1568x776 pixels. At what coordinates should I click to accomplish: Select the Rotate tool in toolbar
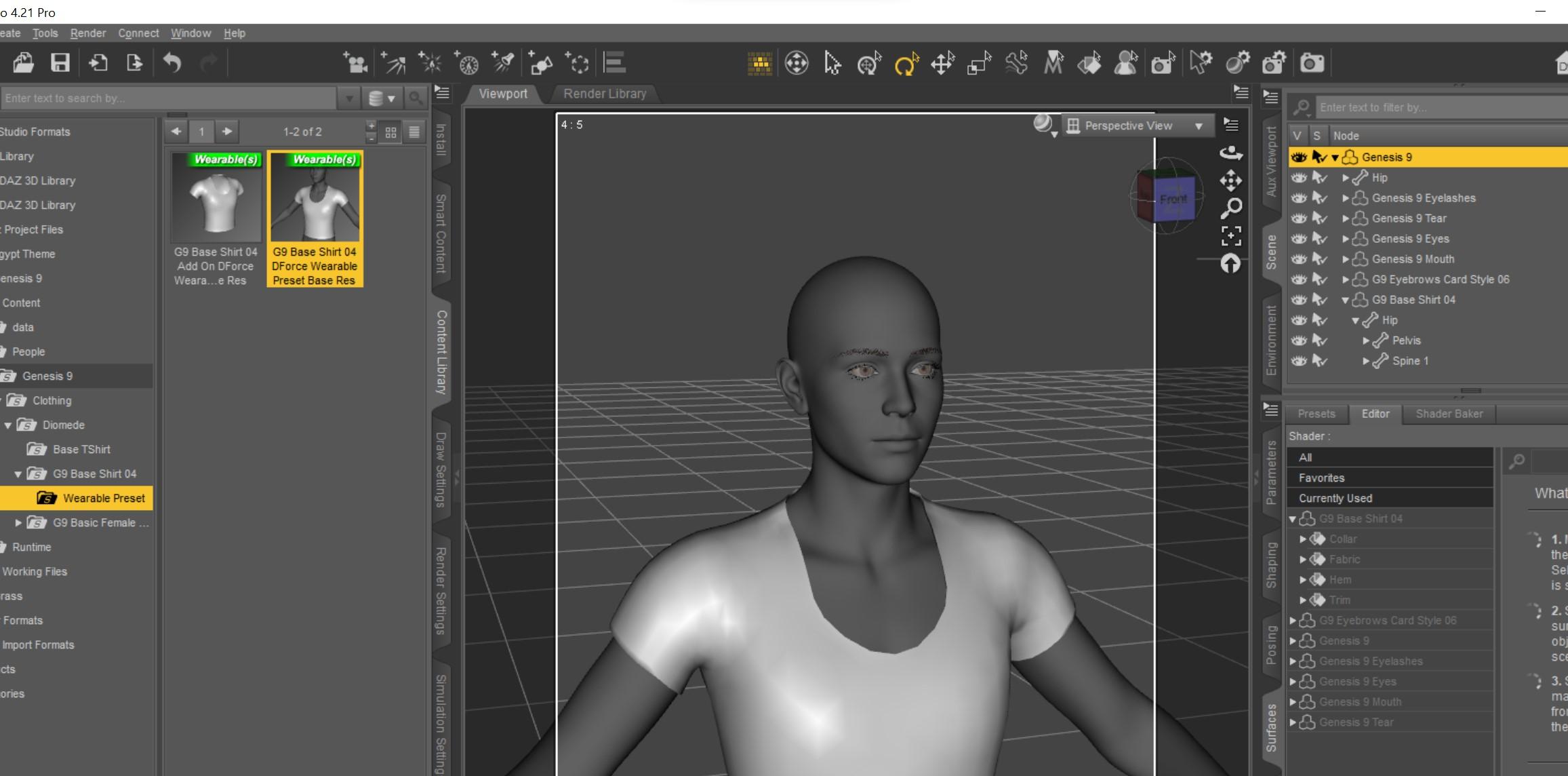click(906, 64)
